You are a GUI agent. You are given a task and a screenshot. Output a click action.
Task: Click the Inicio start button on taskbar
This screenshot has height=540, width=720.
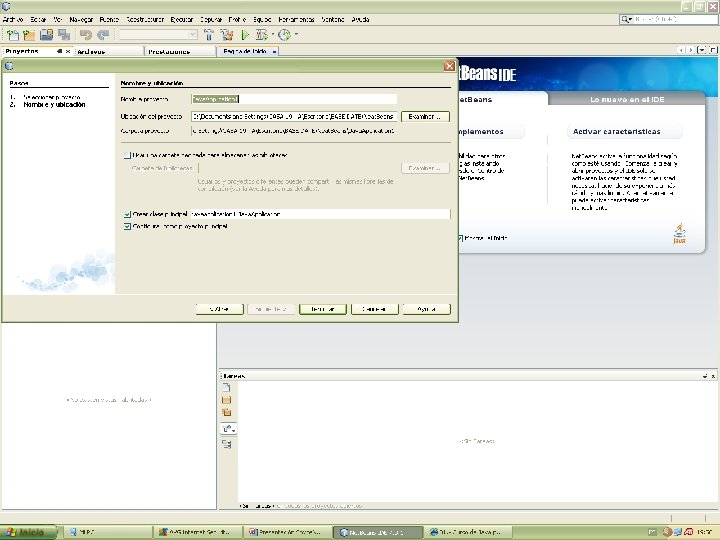[28, 532]
